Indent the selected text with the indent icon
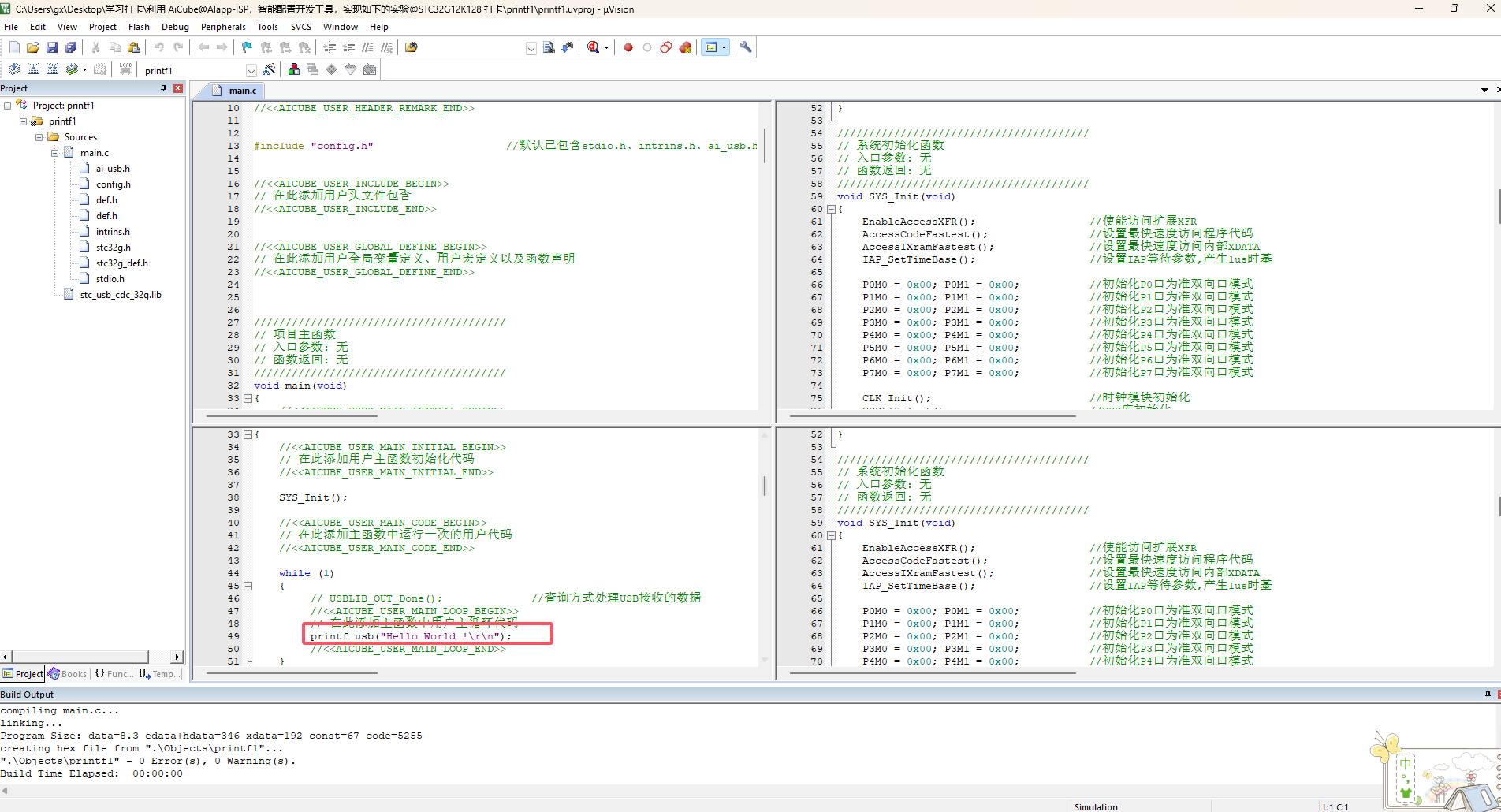The height and width of the screenshot is (812, 1501). pos(330,47)
